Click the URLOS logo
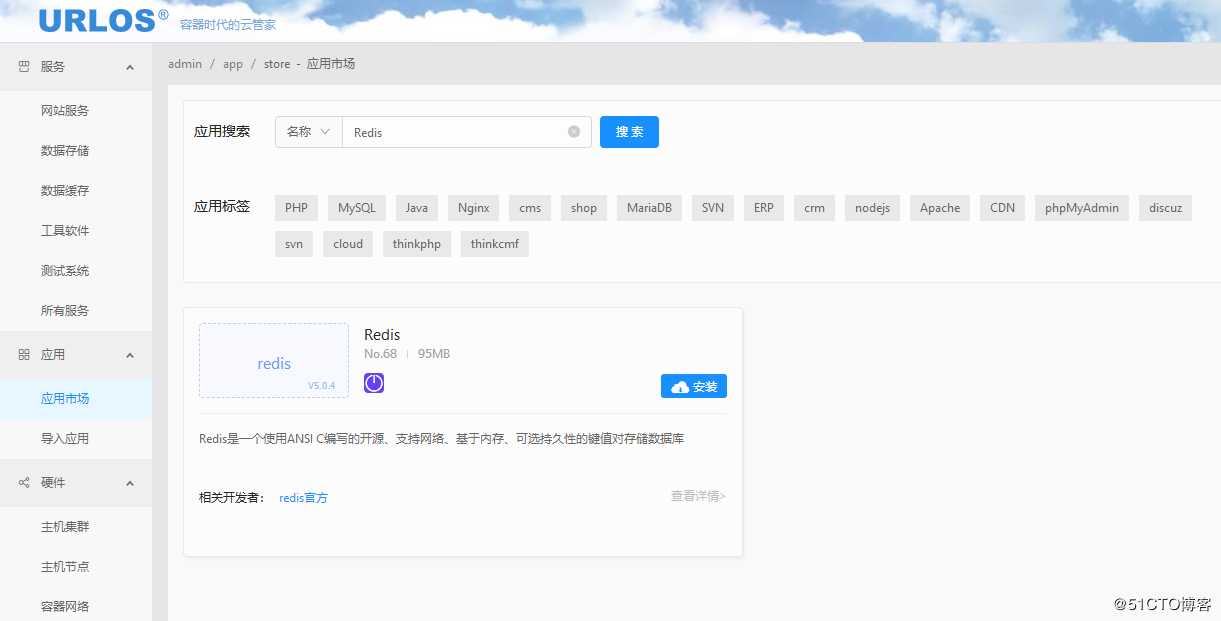 pyautogui.click(x=104, y=19)
